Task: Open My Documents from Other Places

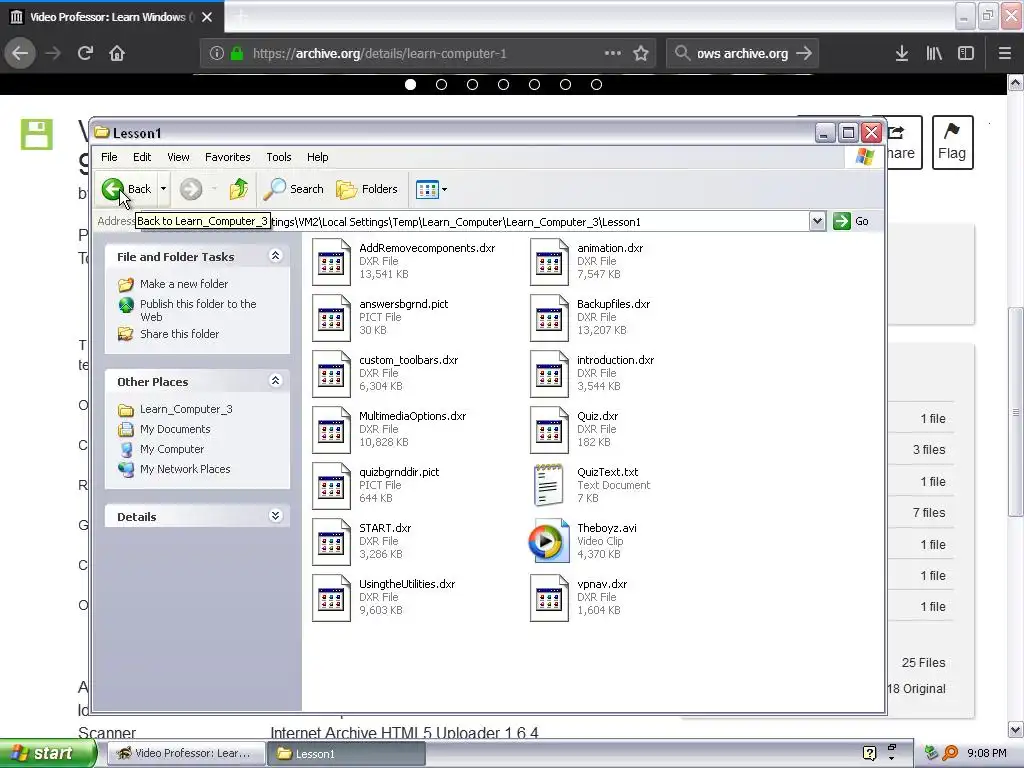Action: [175, 429]
